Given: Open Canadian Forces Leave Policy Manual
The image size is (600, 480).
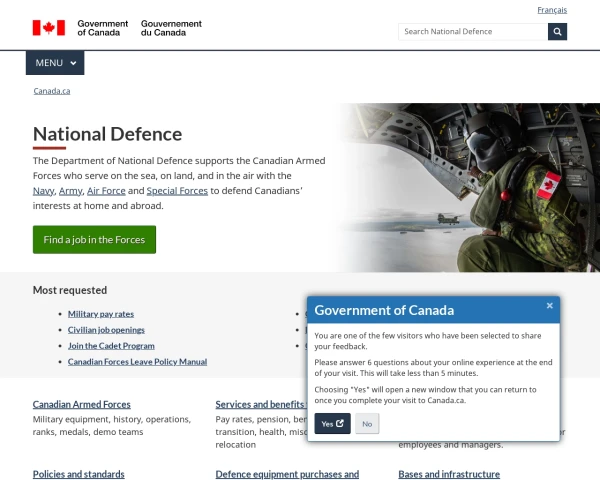Looking at the screenshot, I should coord(137,362).
